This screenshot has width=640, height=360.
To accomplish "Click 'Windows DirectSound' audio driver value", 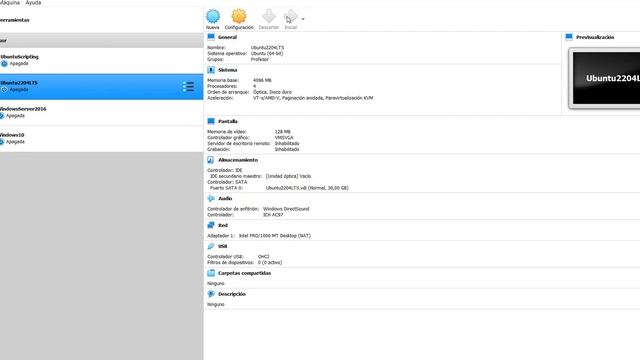I will (286, 209).
